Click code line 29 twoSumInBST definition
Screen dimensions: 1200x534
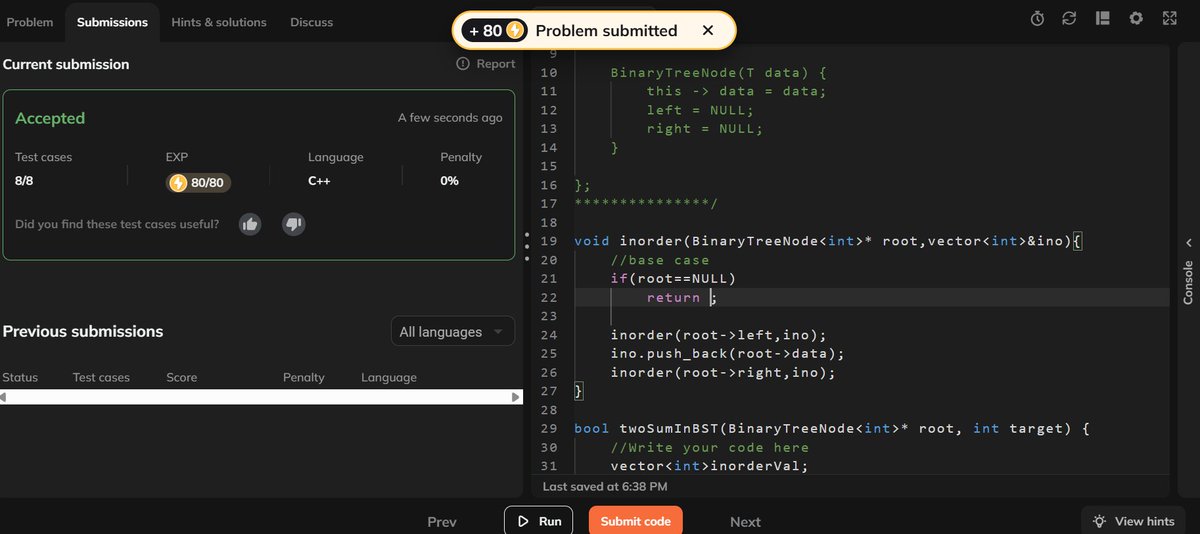832,428
